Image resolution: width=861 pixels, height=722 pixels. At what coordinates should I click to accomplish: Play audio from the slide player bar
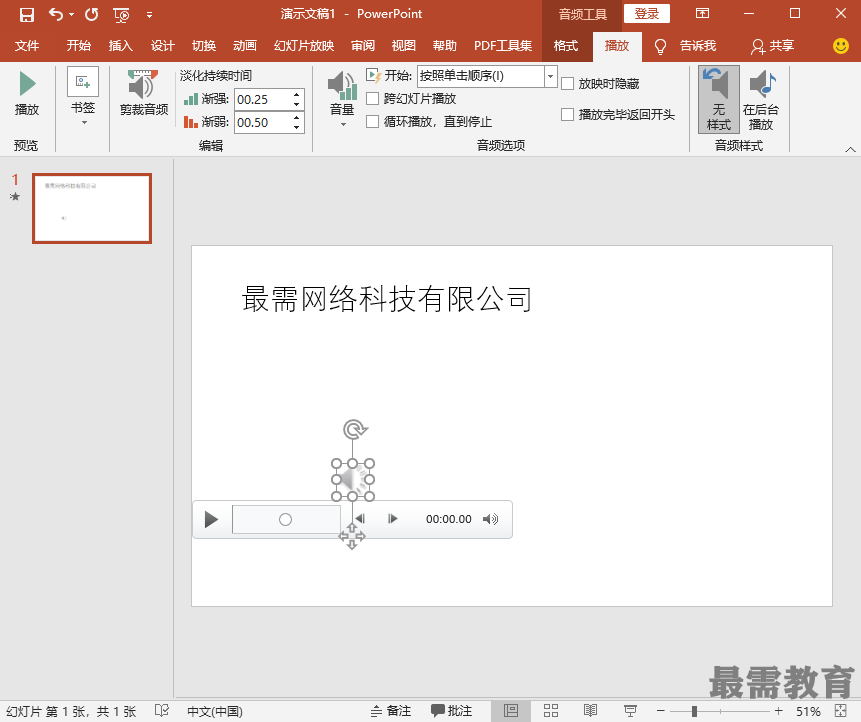211,519
